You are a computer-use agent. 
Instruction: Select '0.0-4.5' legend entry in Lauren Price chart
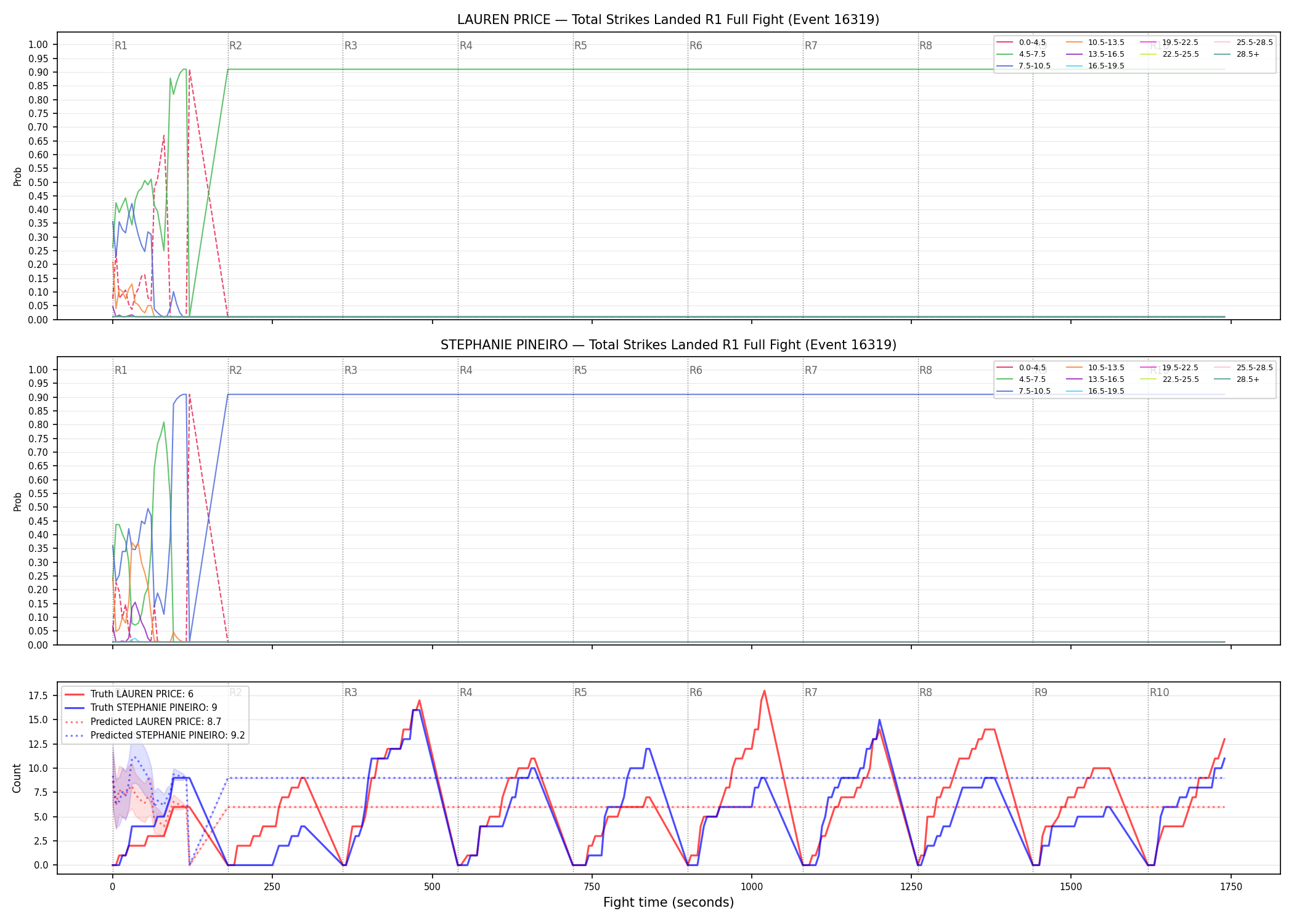click(x=1021, y=43)
